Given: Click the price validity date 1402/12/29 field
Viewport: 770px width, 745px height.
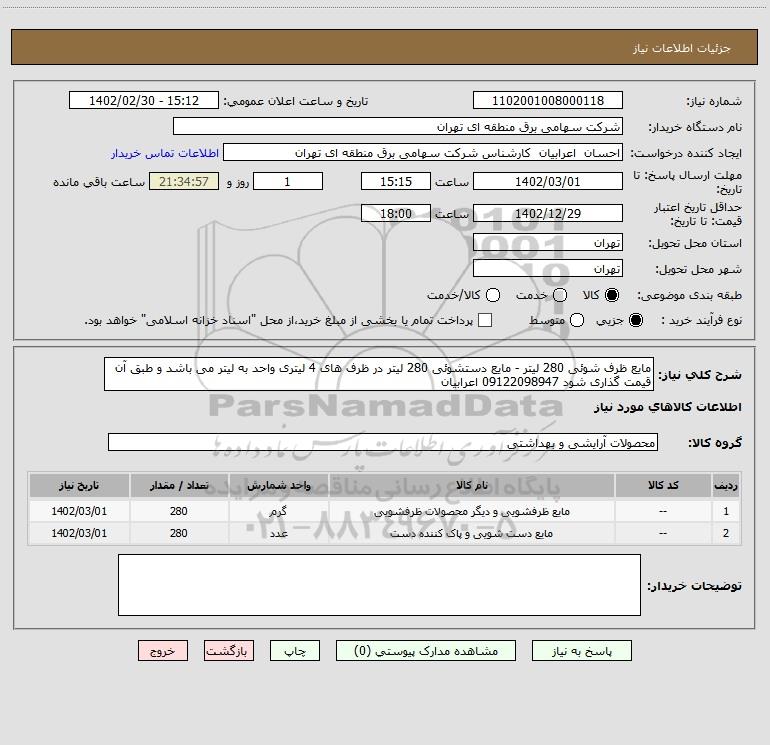Looking at the screenshot, I should coord(548,213).
